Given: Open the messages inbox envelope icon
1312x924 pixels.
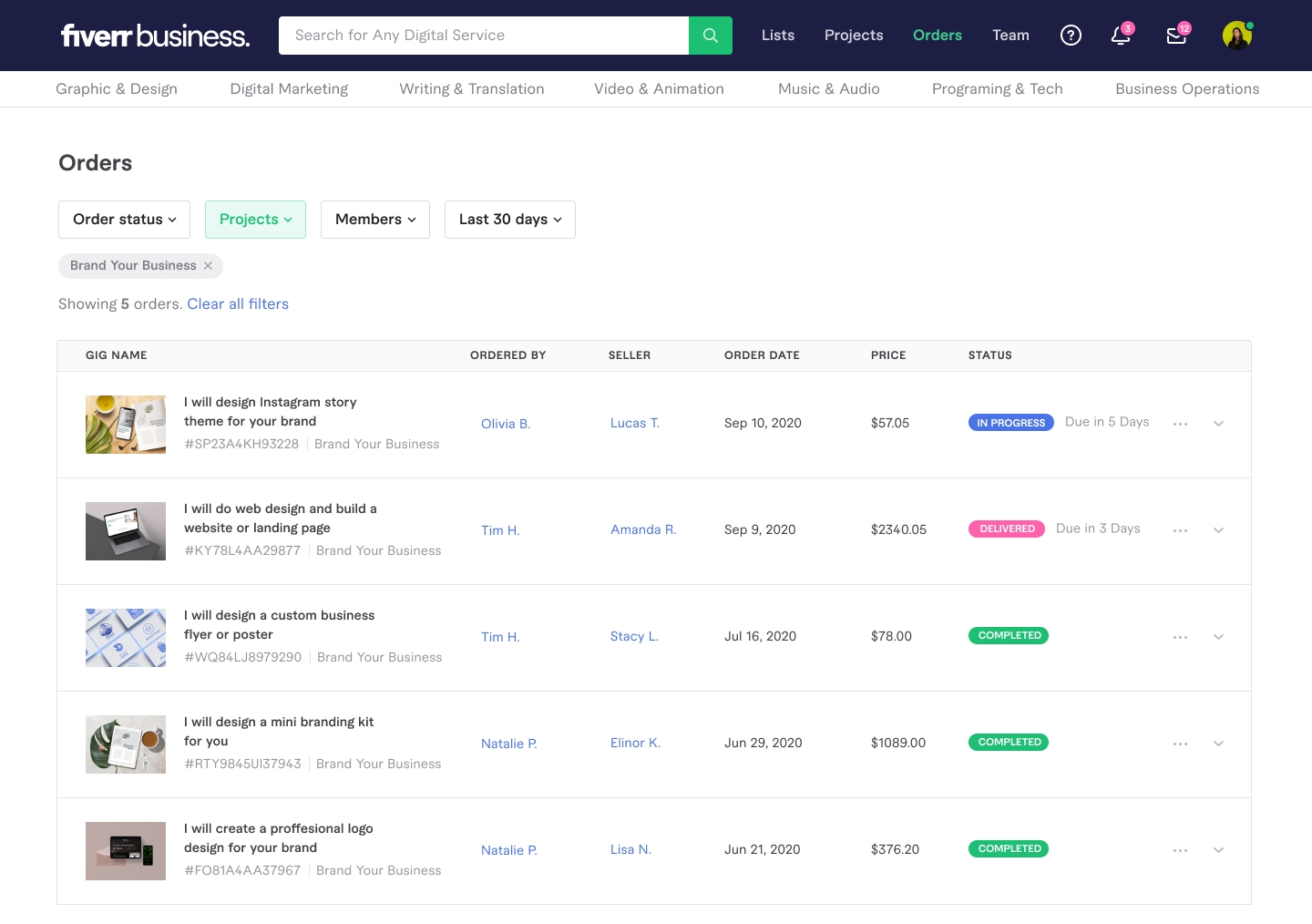Looking at the screenshot, I should pos(1176,36).
